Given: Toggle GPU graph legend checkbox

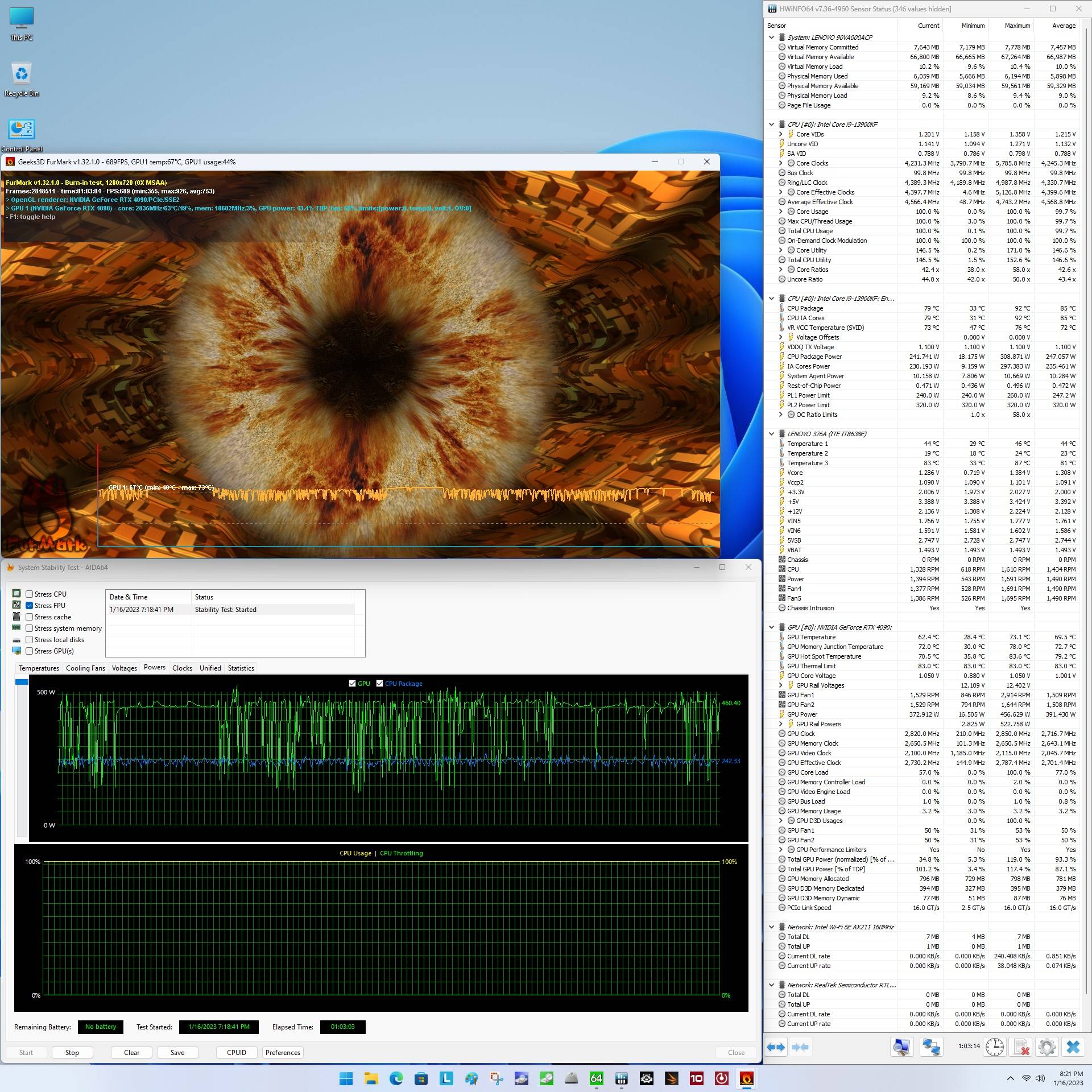Looking at the screenshot, I should point(352,684).
